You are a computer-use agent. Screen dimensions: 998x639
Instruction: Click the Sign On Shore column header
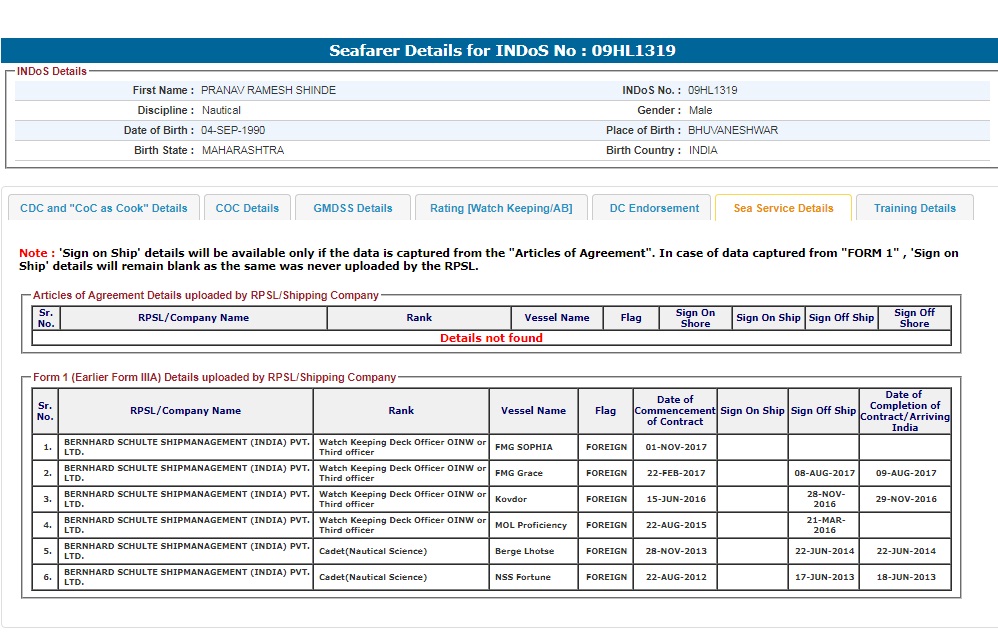[695, 318]
